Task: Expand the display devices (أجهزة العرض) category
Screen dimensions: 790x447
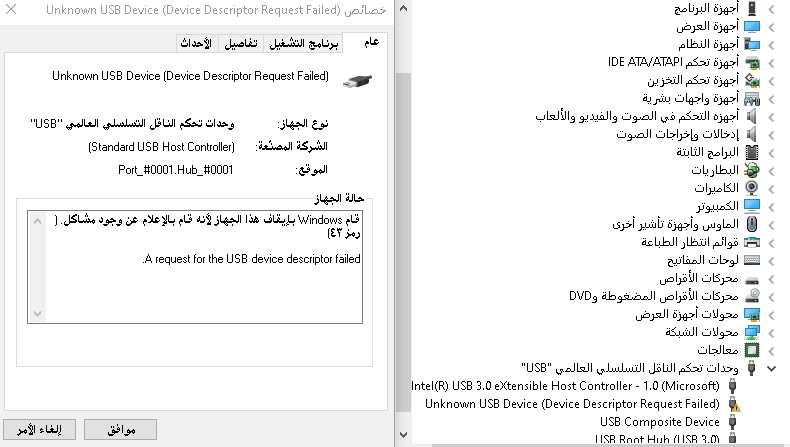Action: (771, 27)
